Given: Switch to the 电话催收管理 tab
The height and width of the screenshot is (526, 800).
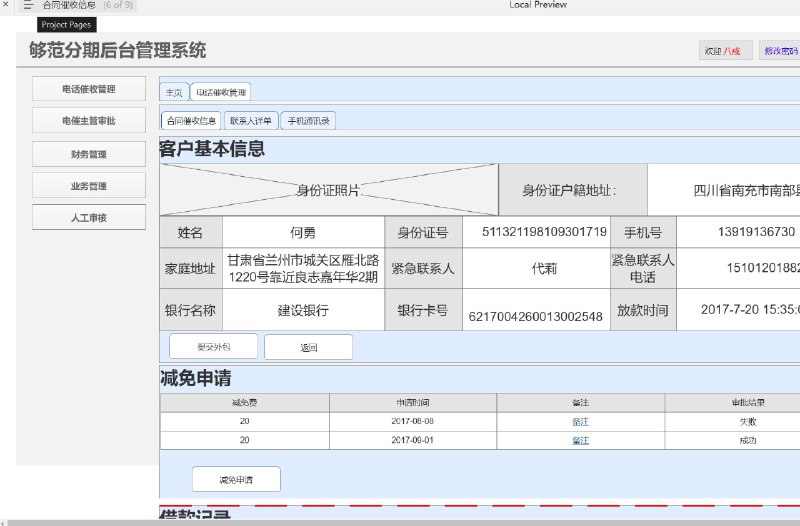Looking at the screenshot, I should point(221,92).
